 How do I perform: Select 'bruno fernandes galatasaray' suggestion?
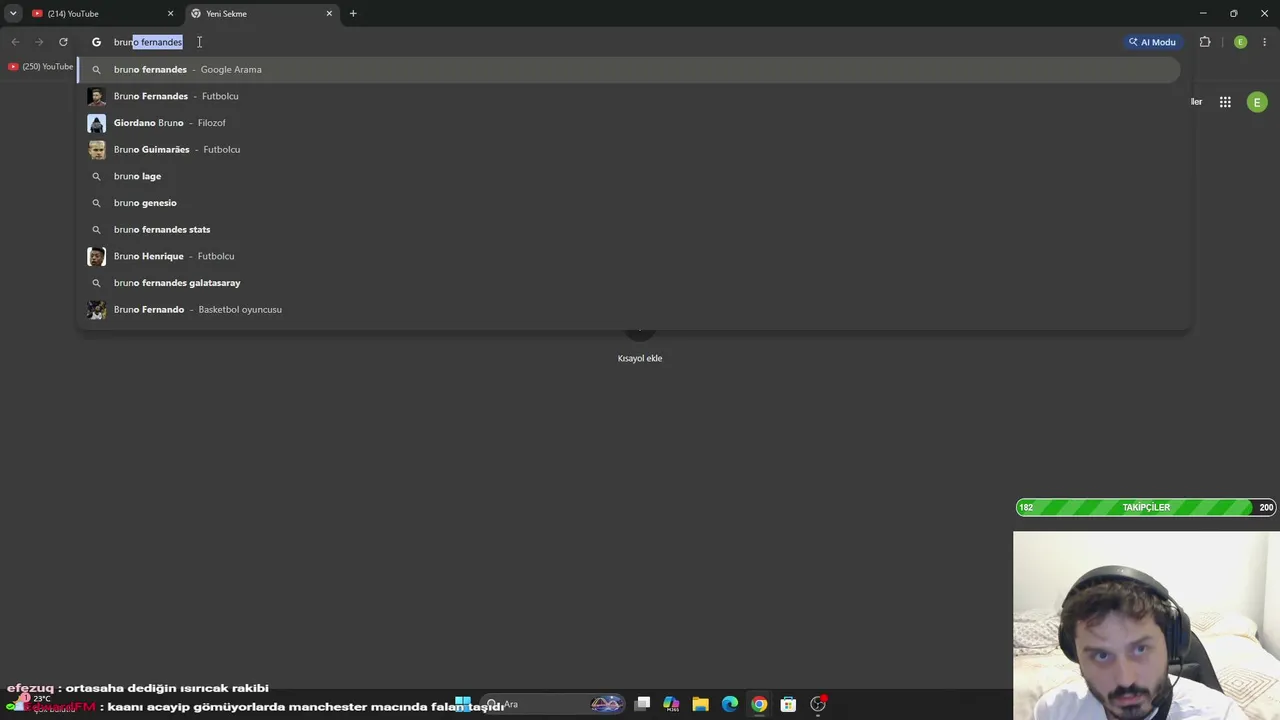click(x=630, y=283)
